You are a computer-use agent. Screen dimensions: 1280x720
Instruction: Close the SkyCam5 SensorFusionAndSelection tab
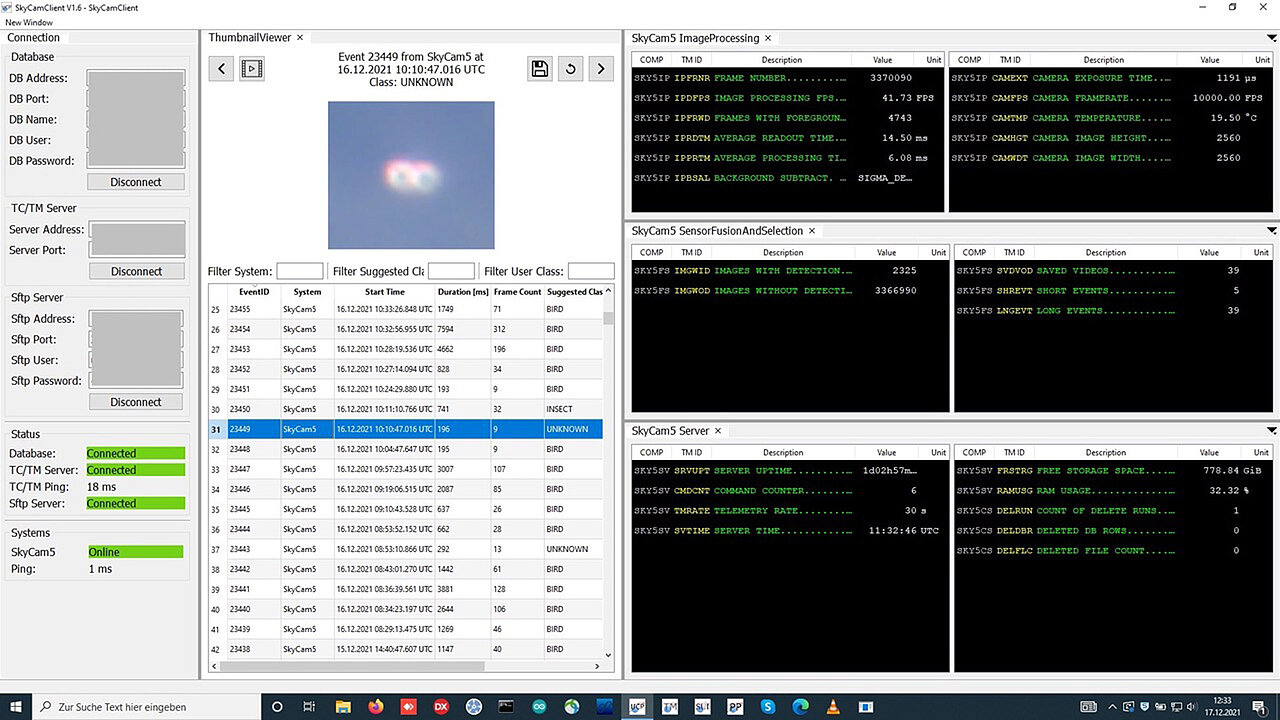812,231
